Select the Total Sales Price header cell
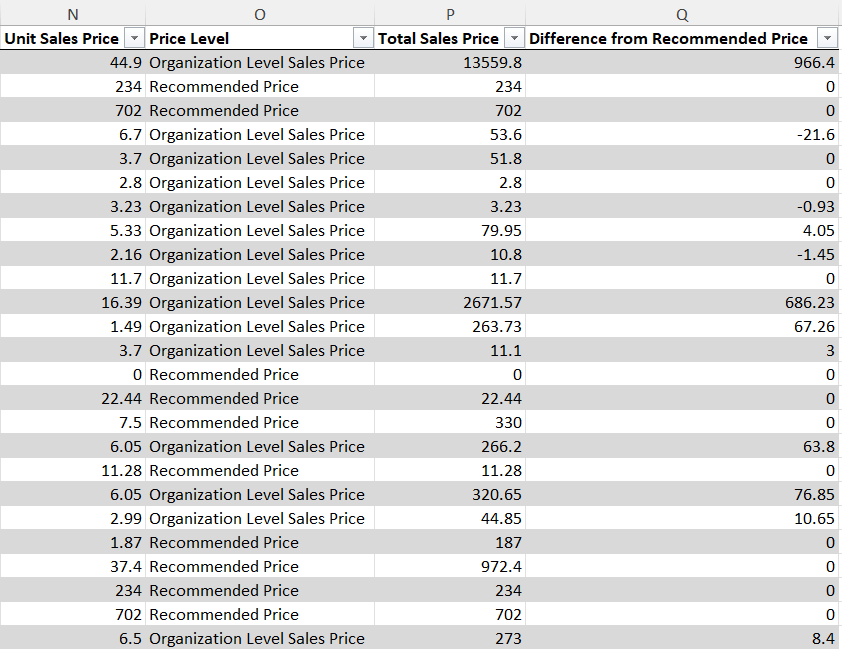Image resolution: width=842 pixels, height=649 pixels. (x=450, y=39)
